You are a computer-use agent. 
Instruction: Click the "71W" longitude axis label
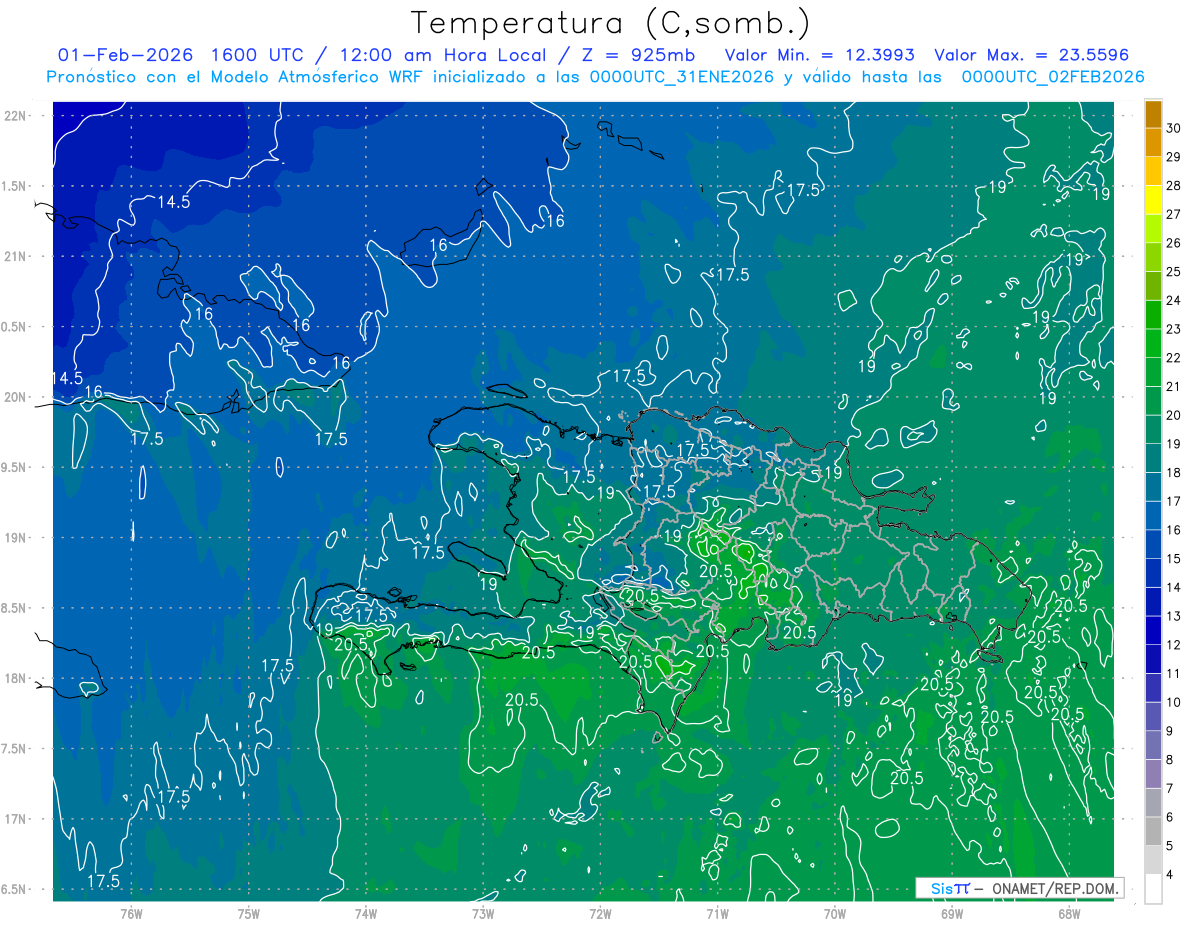[717, 913]
